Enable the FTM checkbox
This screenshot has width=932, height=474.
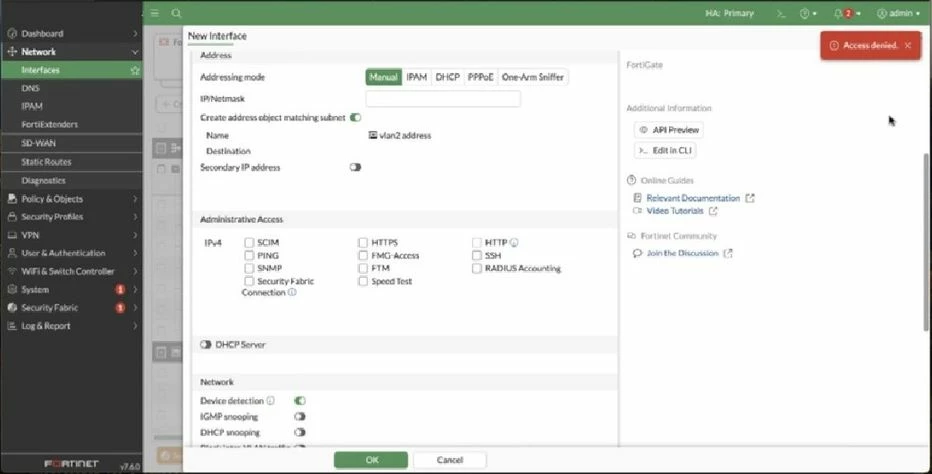coord(363,268)
